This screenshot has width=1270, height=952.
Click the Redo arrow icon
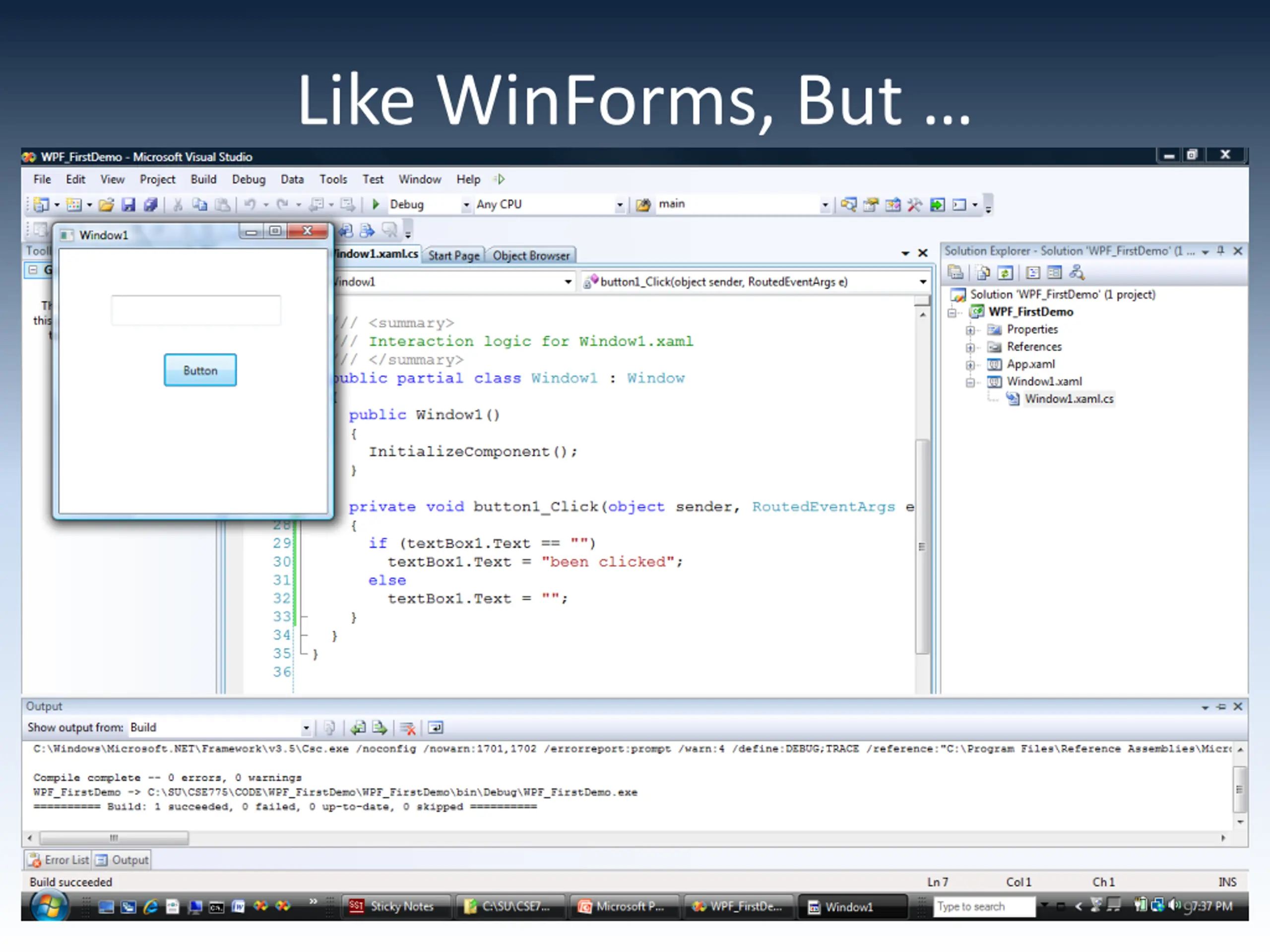pos(282,204)
